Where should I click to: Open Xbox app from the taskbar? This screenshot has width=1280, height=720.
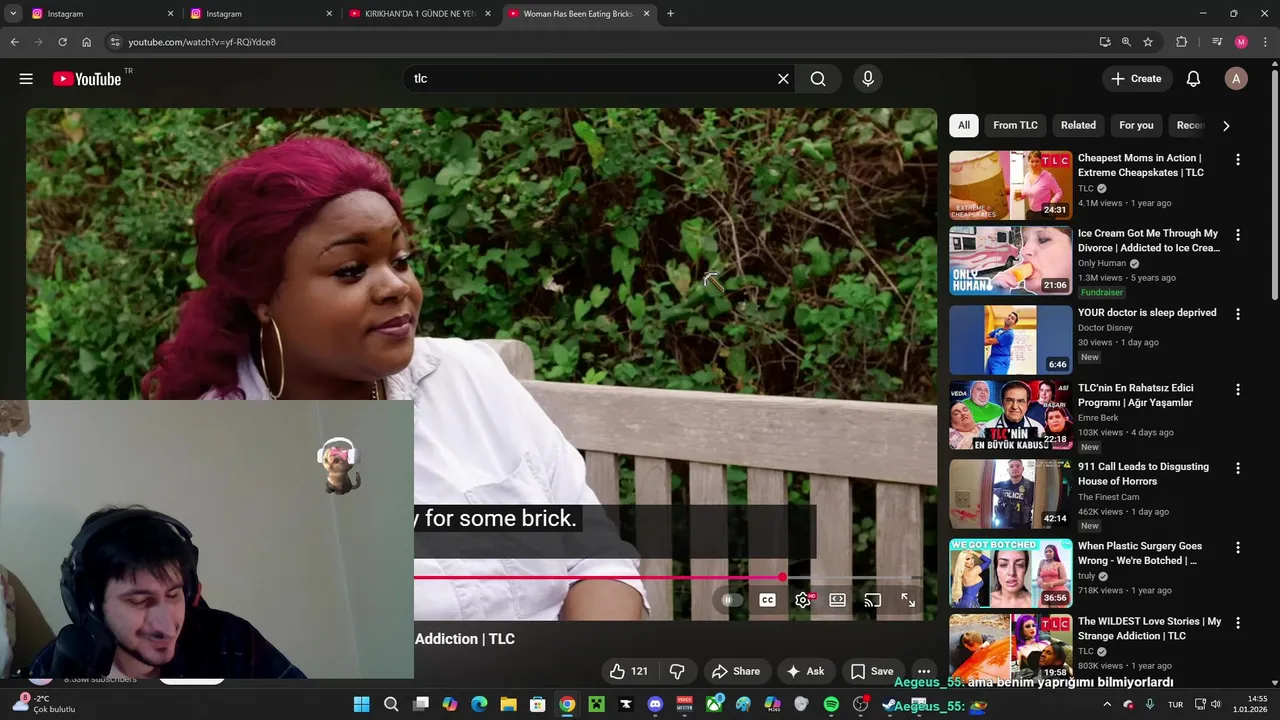pyautogui.click(x=714, y=704)
